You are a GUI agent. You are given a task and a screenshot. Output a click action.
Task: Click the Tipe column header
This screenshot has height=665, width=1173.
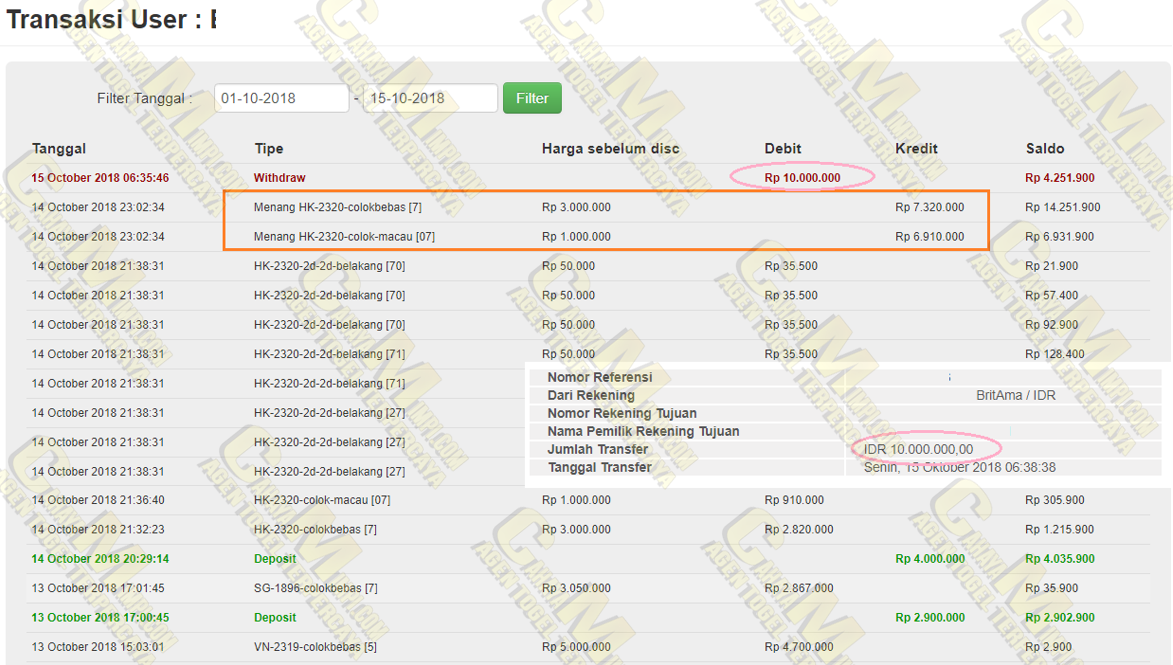coord(269,148)
